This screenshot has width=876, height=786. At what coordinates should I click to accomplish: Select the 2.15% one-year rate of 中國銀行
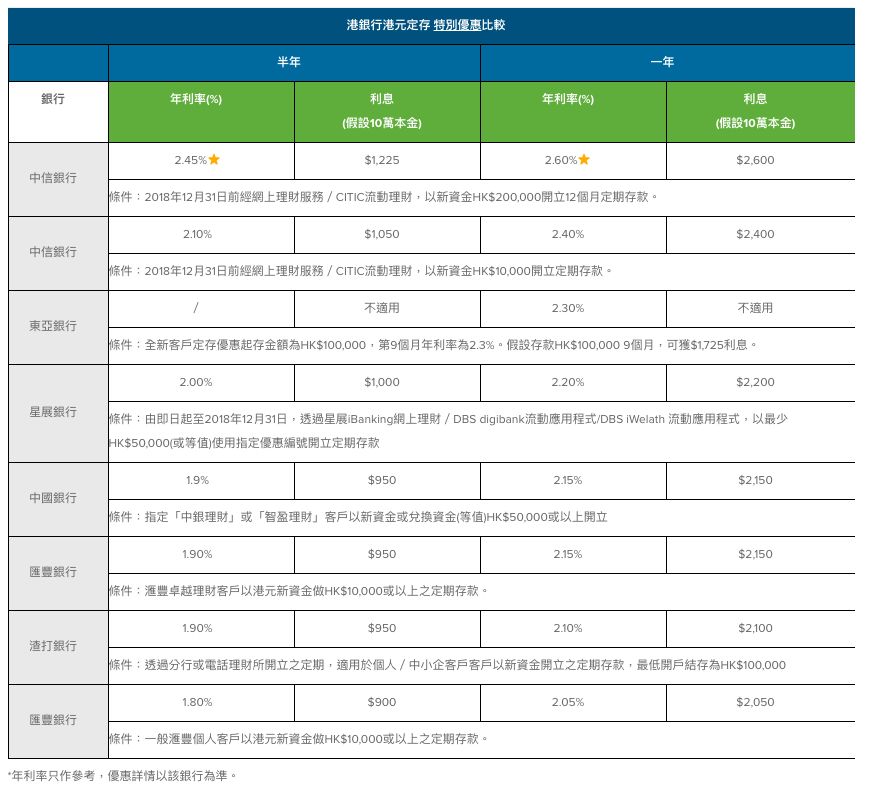tap(573, 481)
